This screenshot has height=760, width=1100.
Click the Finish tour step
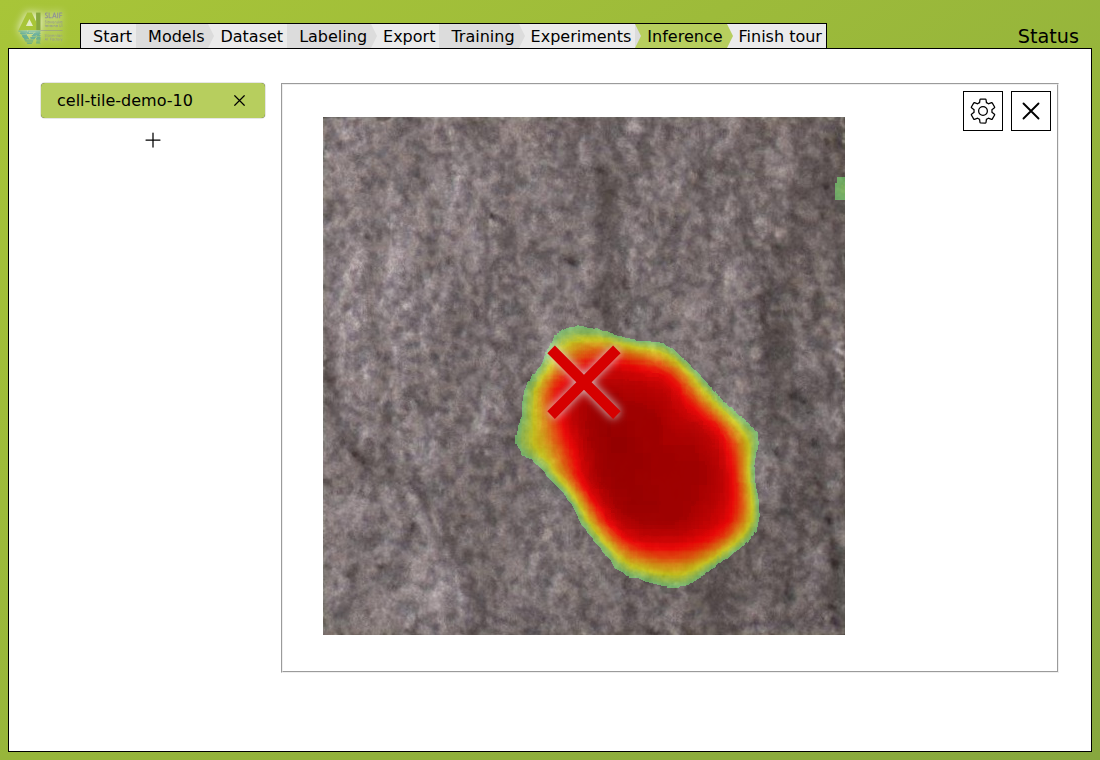pyautogui.click(x=779, y=36)
